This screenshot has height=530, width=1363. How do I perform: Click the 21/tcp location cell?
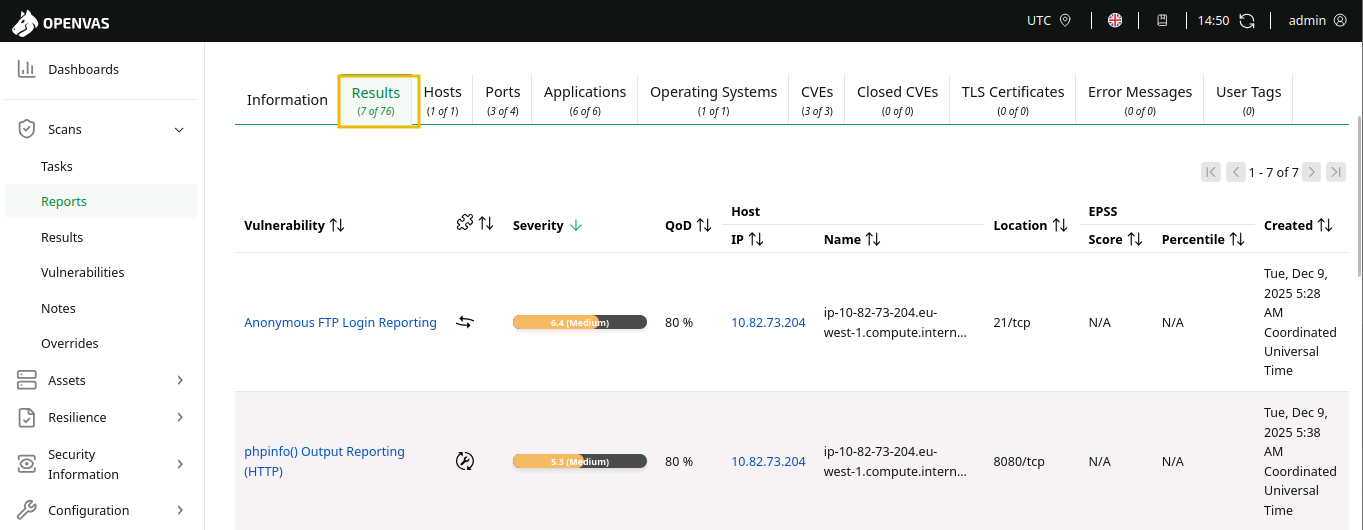click(x=1011, y=322)
